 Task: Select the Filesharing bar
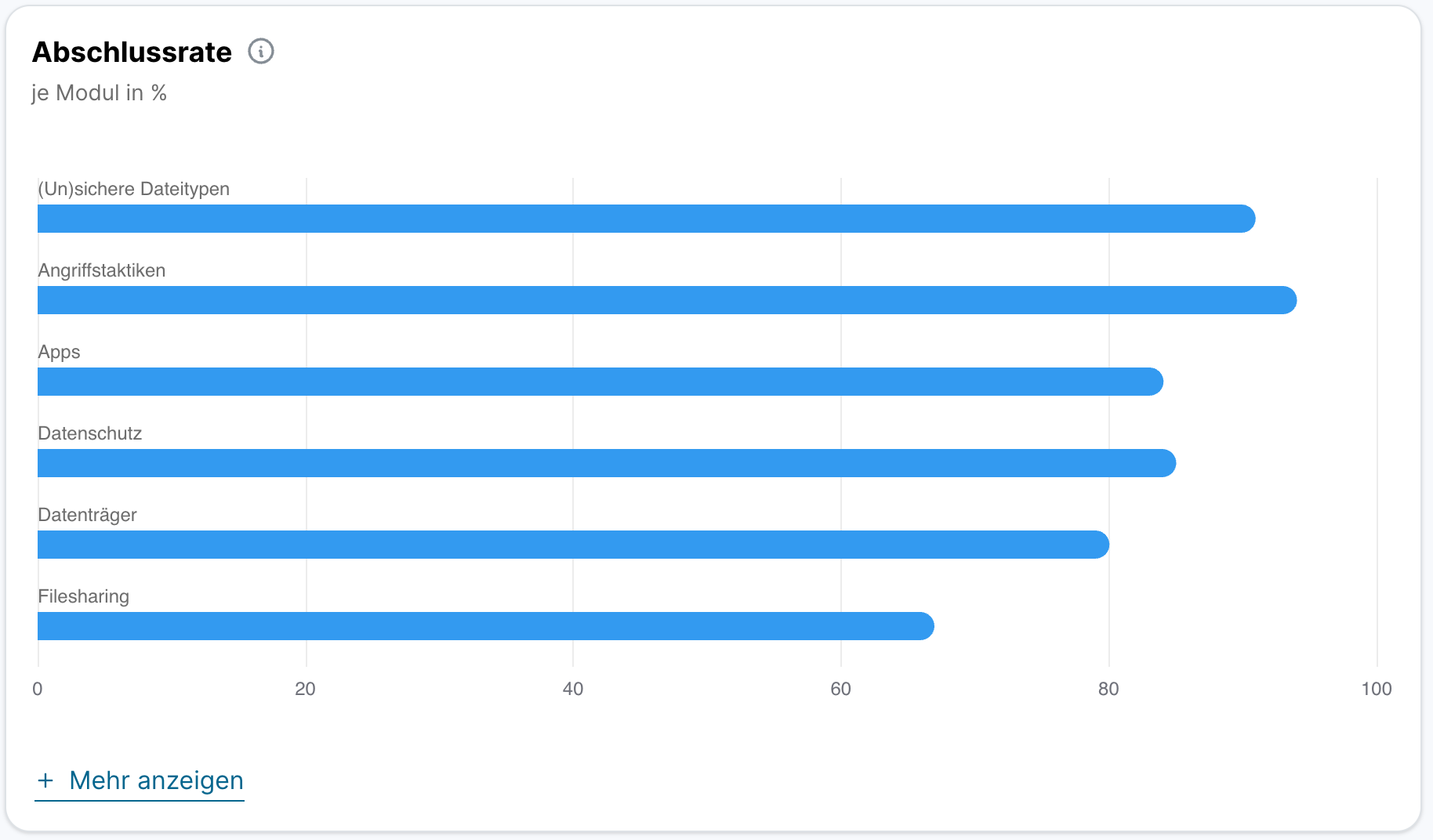click(x=485, y=626)
